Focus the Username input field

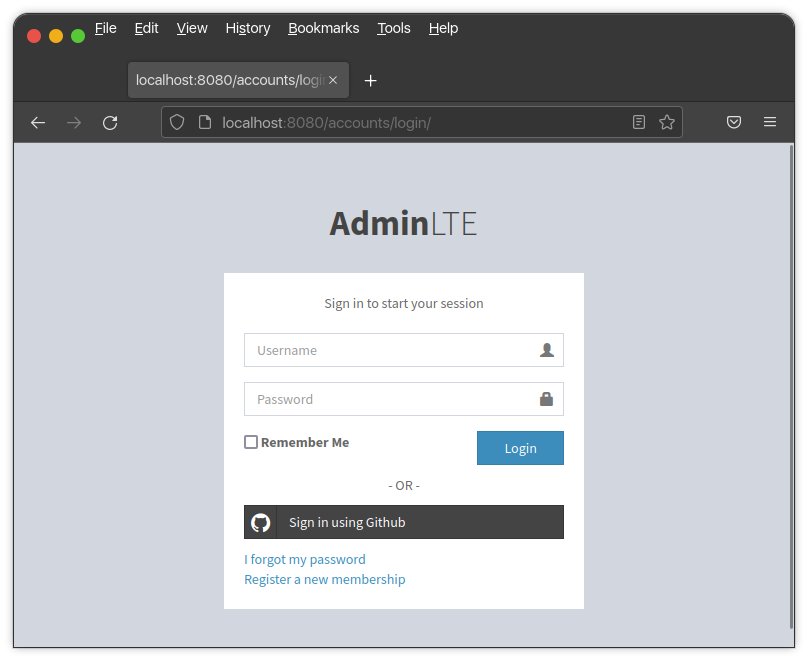click(x=403, y=350)
